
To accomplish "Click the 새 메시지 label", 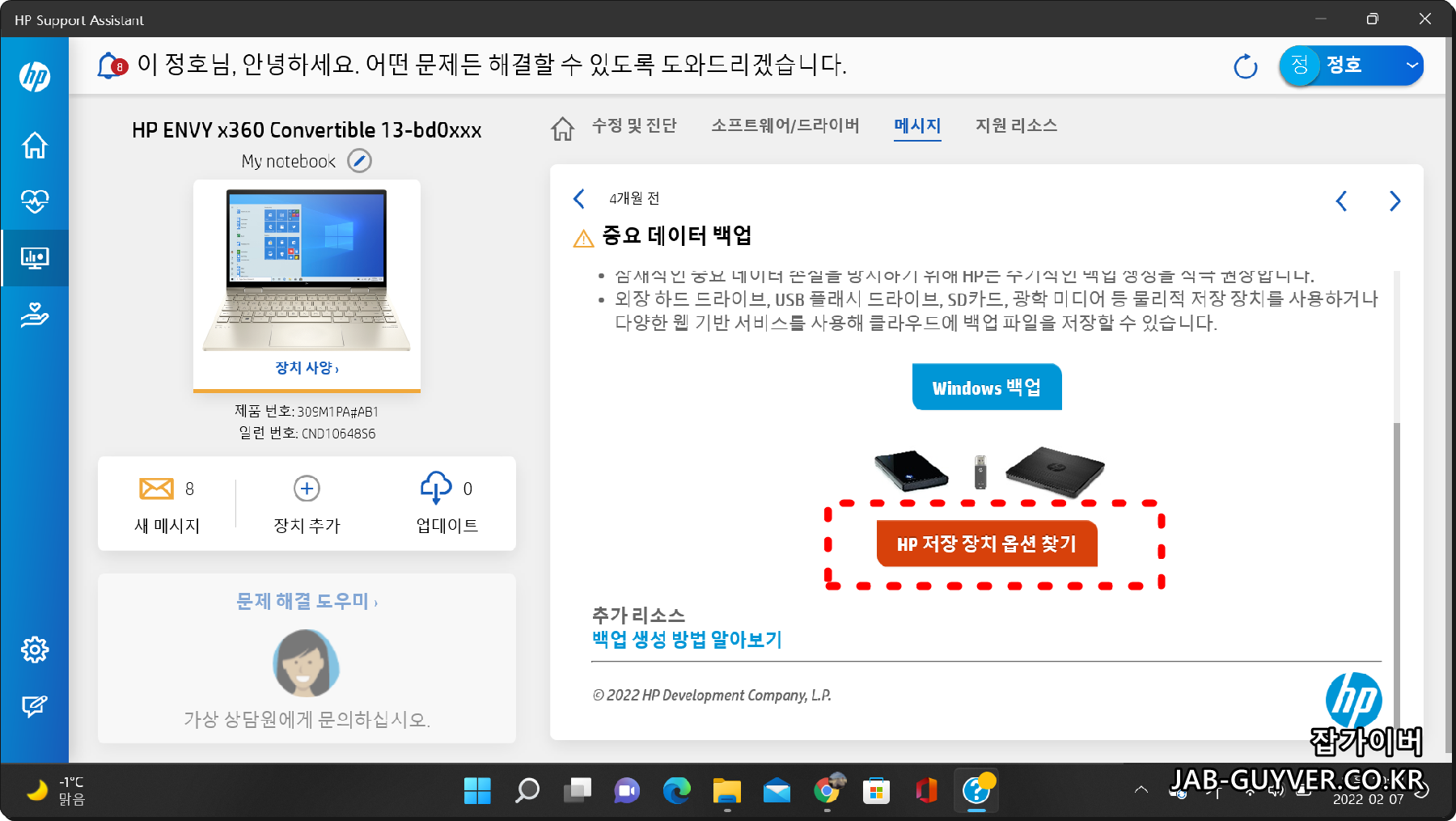I will (167, 526).
